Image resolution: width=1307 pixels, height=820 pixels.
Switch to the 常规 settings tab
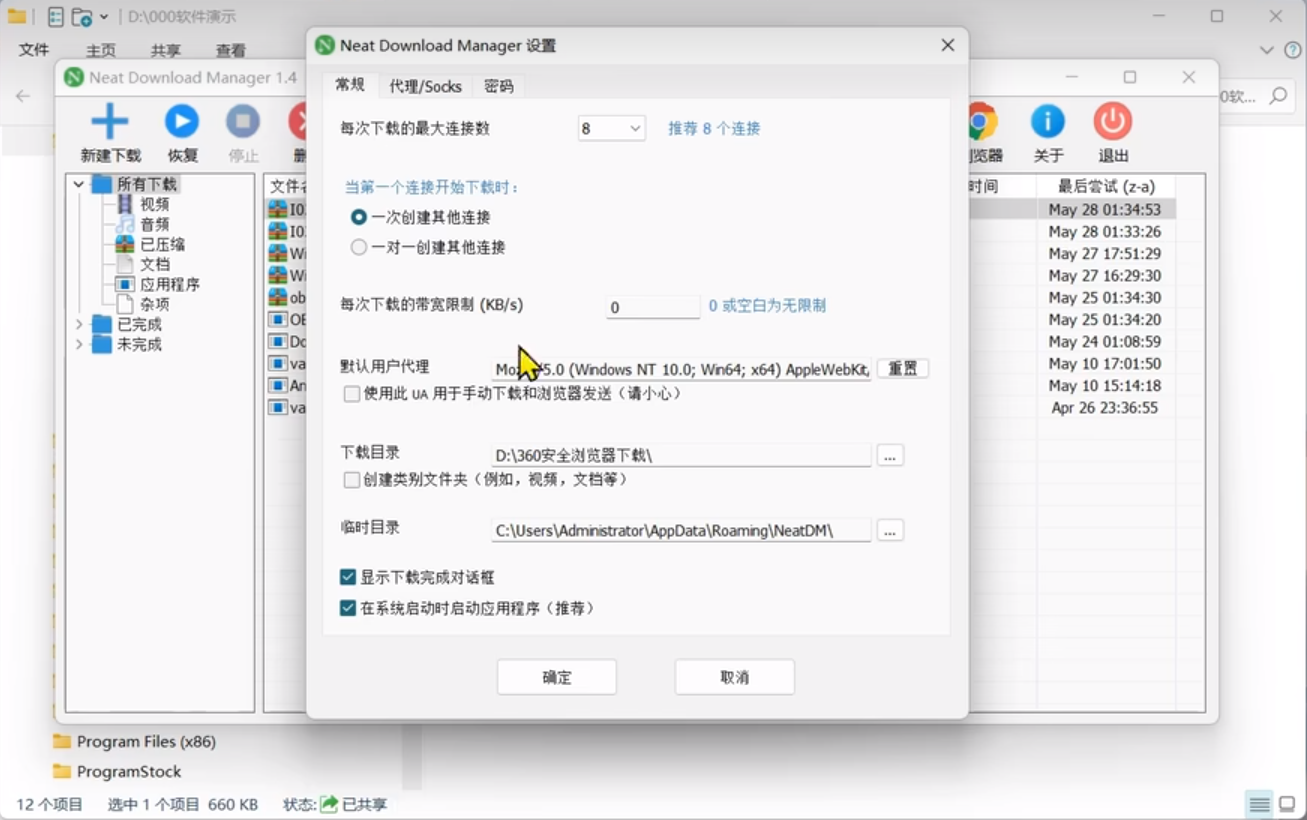(350, 85)
